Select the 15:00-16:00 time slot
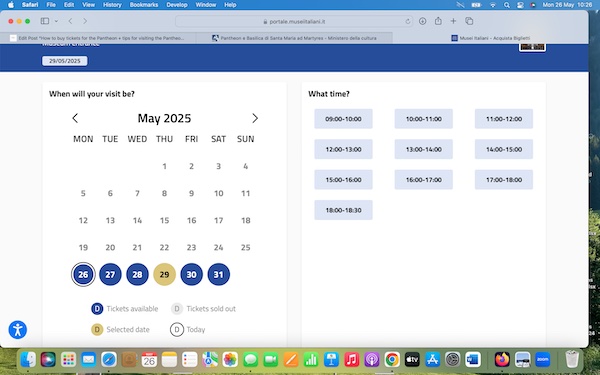The height and width of the screenshot is (375, 600). [x=343, y=179]
